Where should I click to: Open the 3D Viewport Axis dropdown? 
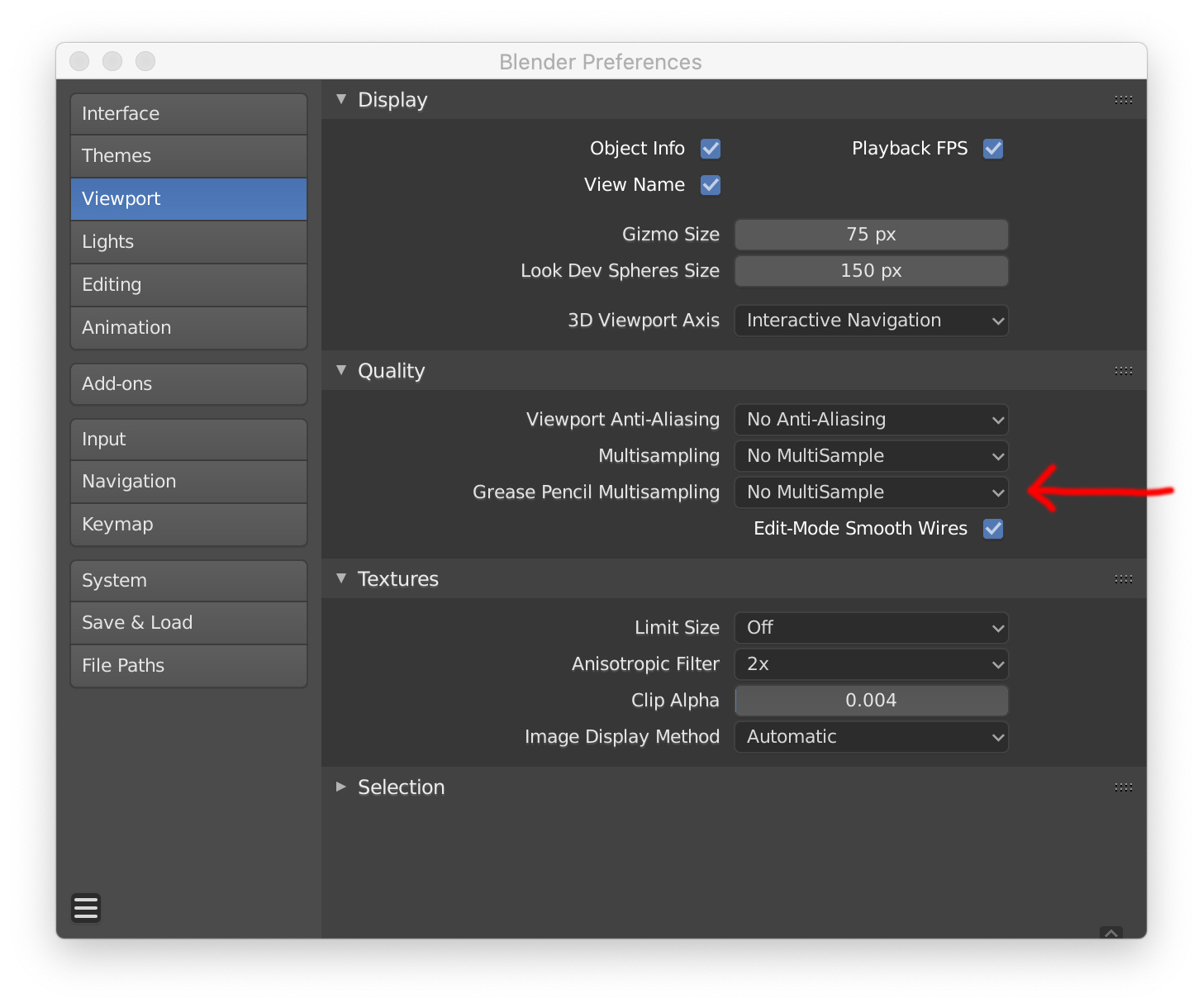872,321
